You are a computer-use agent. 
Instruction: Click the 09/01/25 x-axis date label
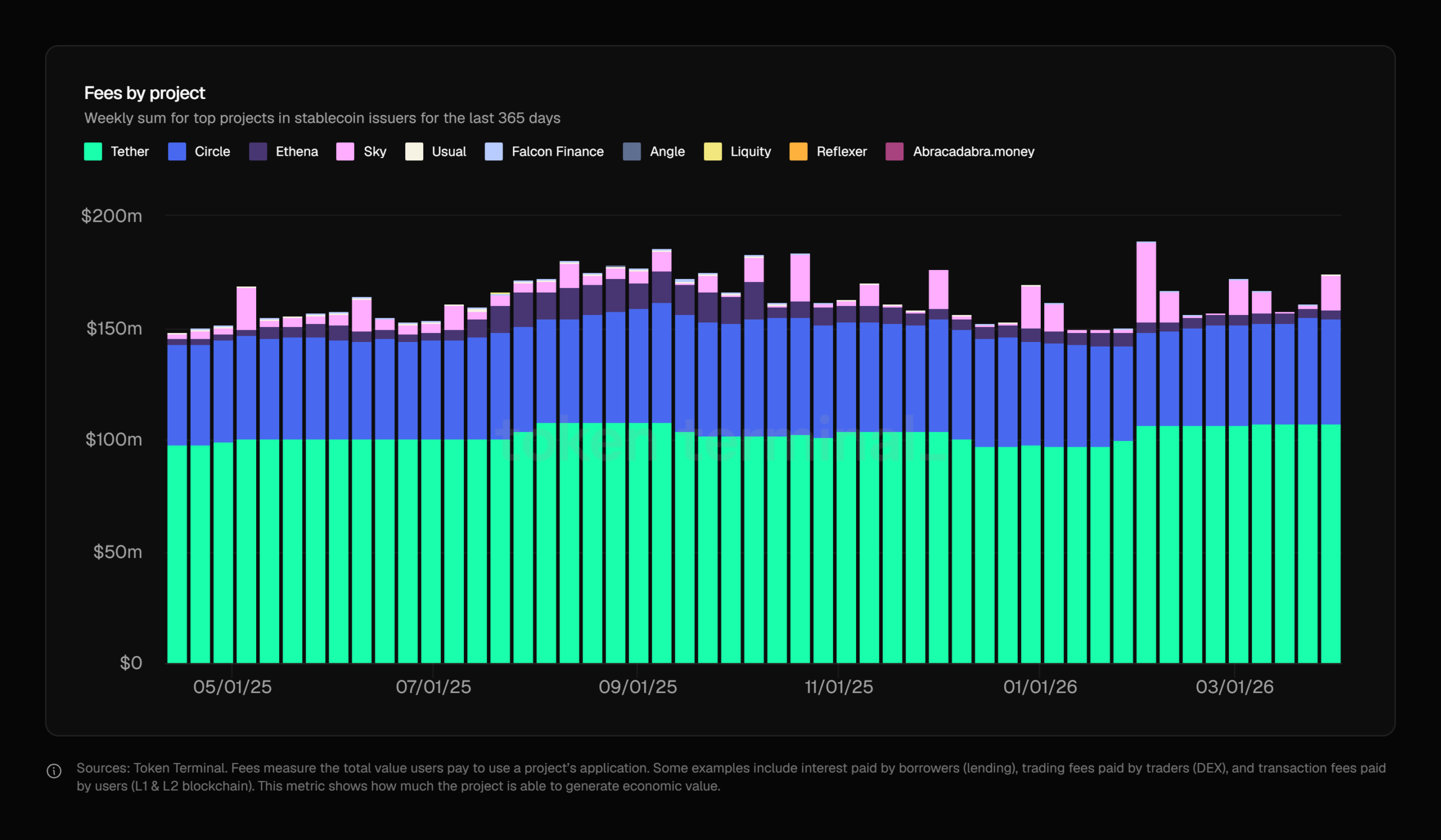(x=638, y=686)
